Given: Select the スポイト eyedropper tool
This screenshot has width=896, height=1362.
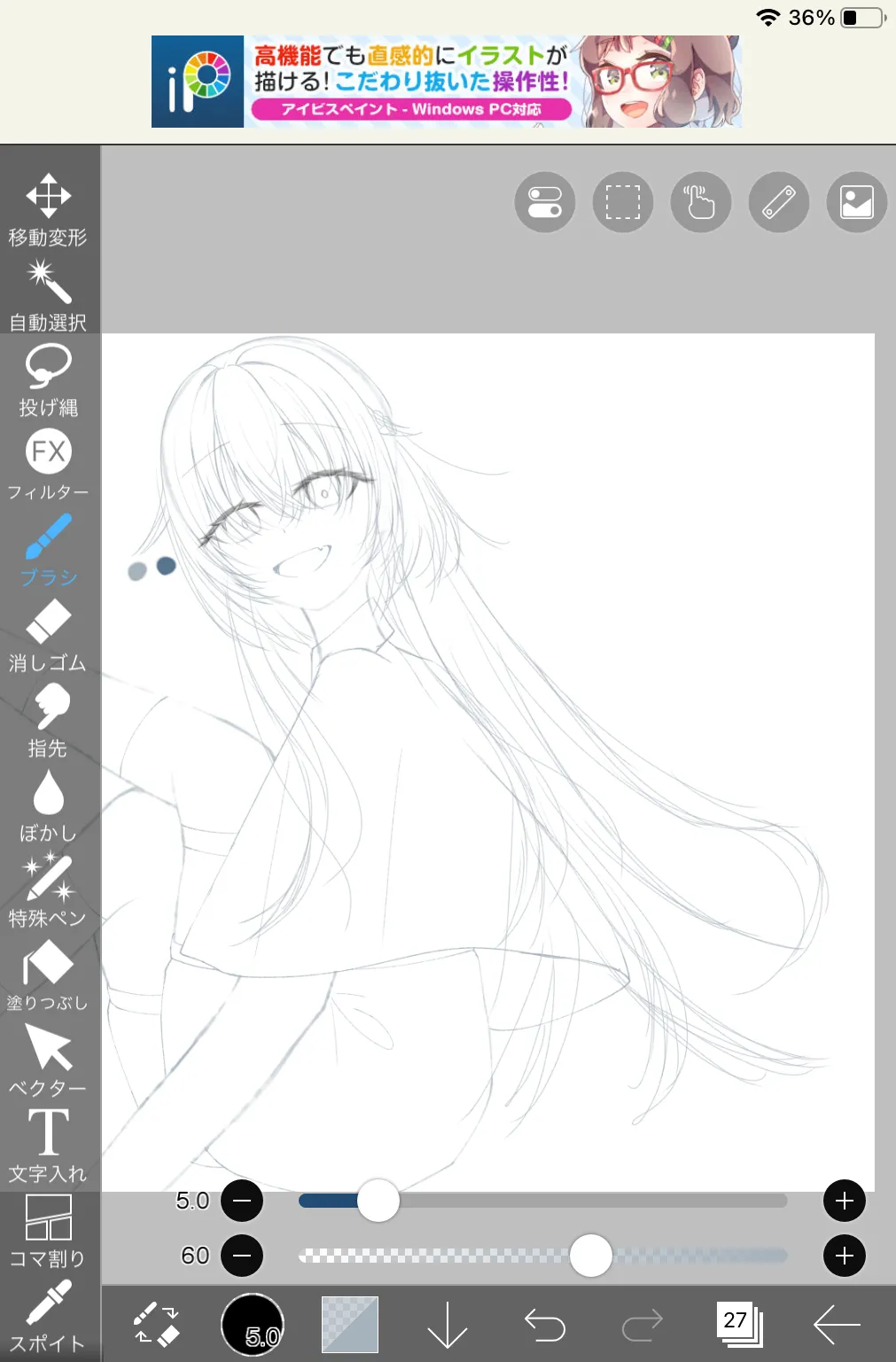Looking at the screenshot, I should click(49, 1316).
